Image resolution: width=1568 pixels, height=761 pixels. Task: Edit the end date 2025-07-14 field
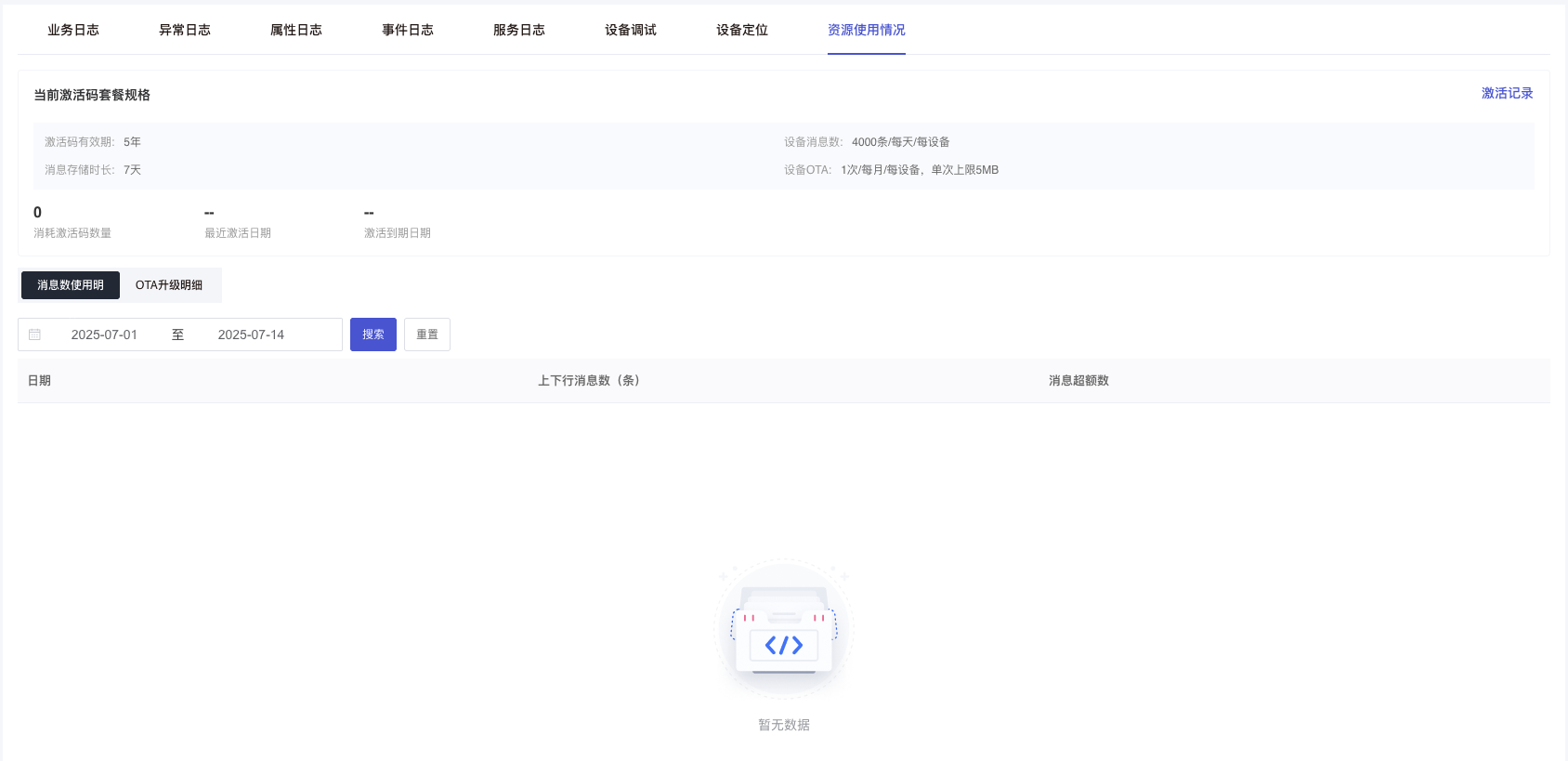251,335
